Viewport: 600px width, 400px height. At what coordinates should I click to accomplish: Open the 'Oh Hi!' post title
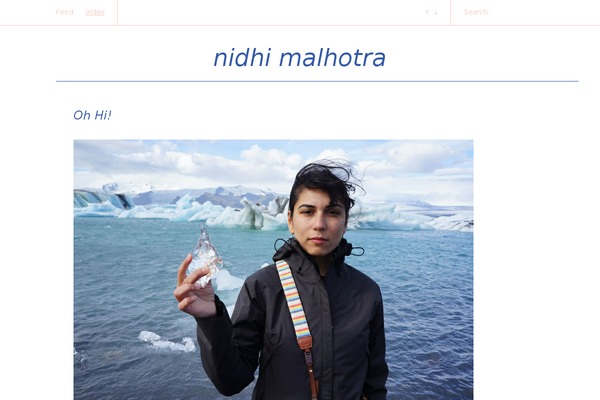[x=92, y=115]
